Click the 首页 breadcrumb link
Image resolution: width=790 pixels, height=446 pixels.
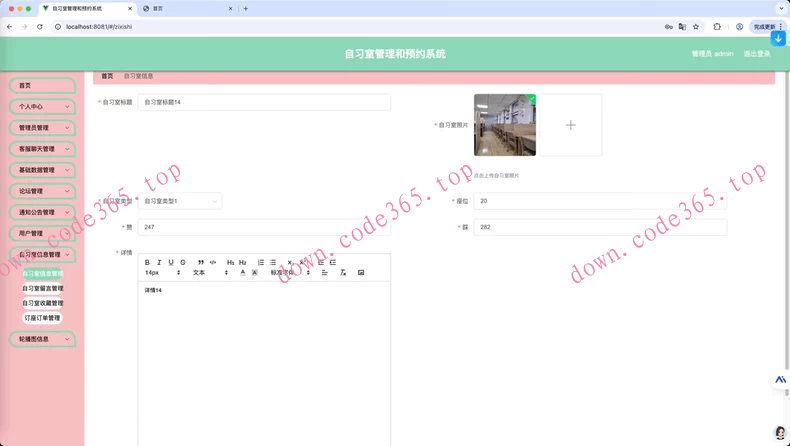tap(107, 76)
